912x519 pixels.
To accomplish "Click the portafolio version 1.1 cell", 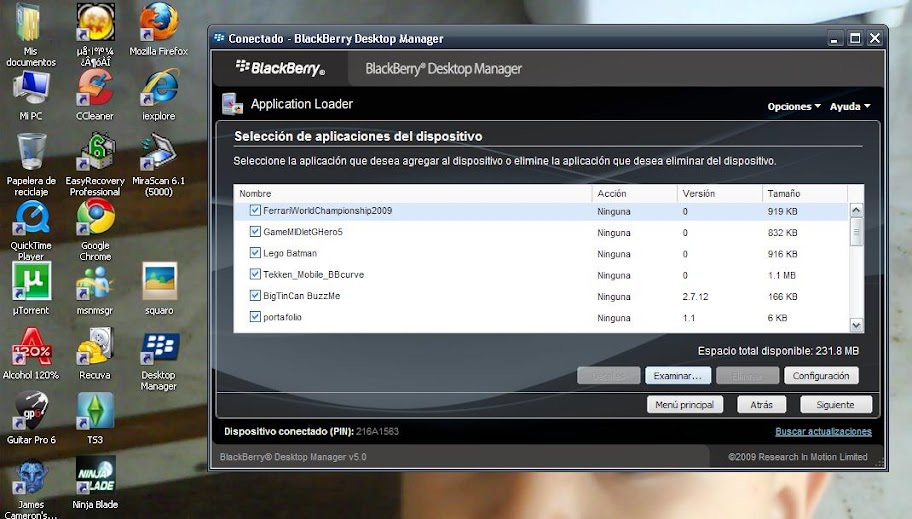I will pos(689,318).
